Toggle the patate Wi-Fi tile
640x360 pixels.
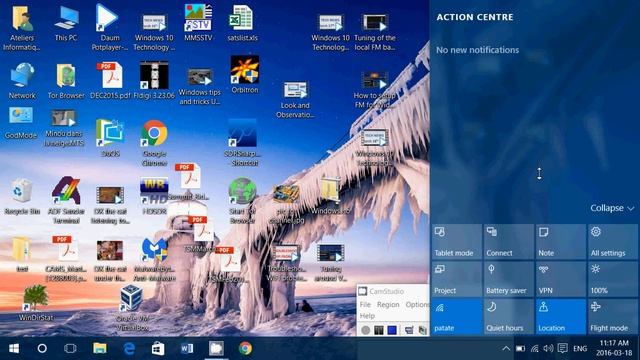point(456,317)
